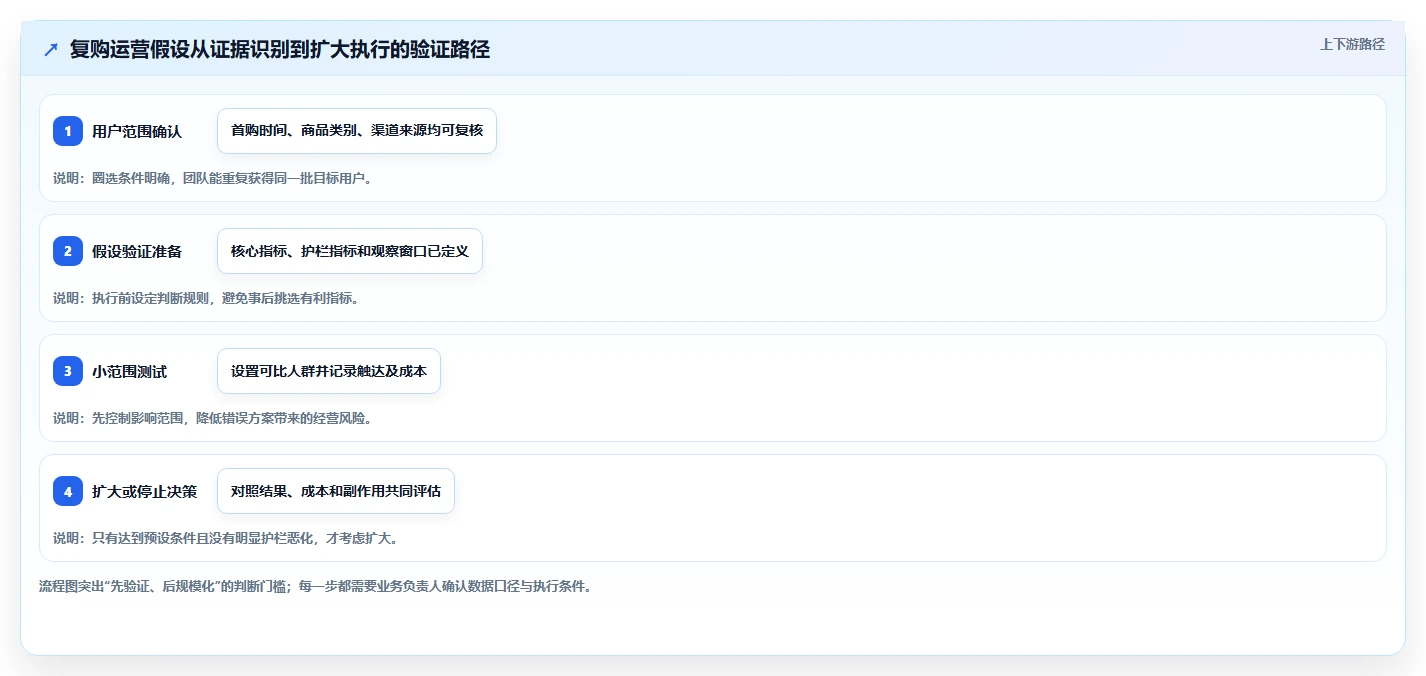Select the 用户范围确认 step title
The height and width of the screenshot is (676, 1426).
coord(137,131)
